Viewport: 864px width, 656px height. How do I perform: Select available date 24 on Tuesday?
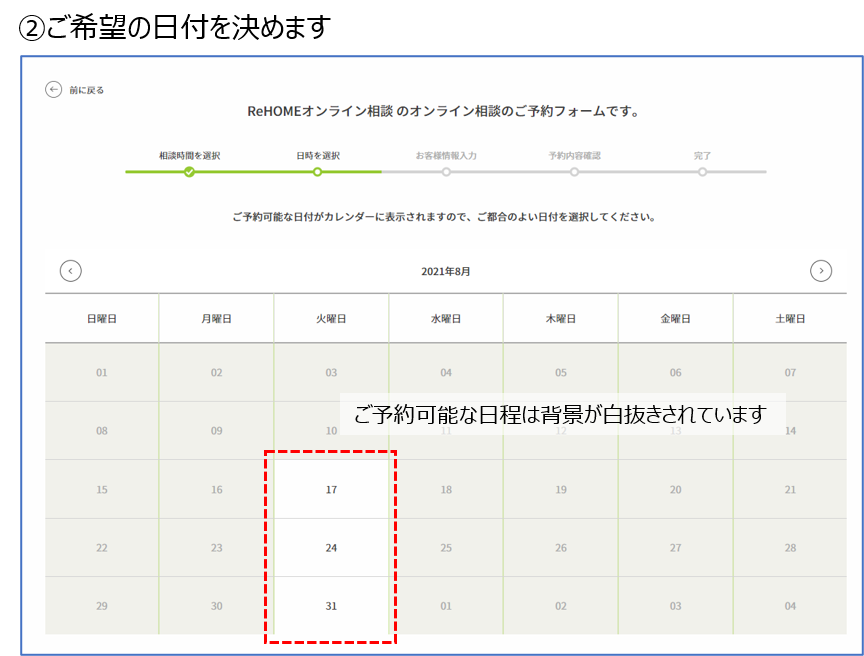pos(331,548)
